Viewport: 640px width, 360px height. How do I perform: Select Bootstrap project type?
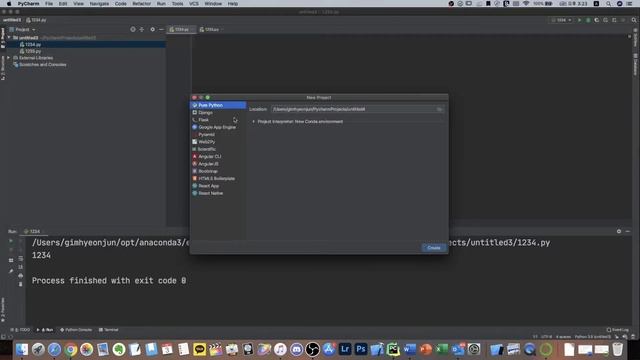(218, 171)
